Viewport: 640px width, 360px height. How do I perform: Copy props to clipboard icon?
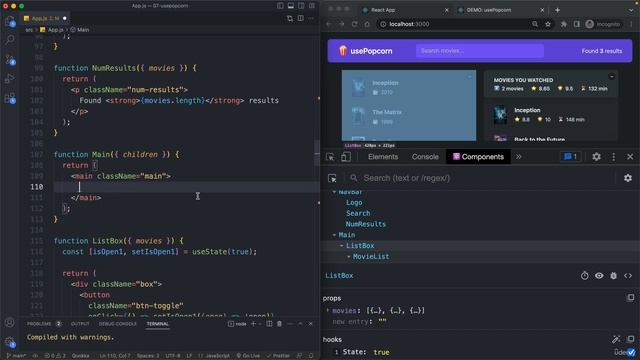631,298
